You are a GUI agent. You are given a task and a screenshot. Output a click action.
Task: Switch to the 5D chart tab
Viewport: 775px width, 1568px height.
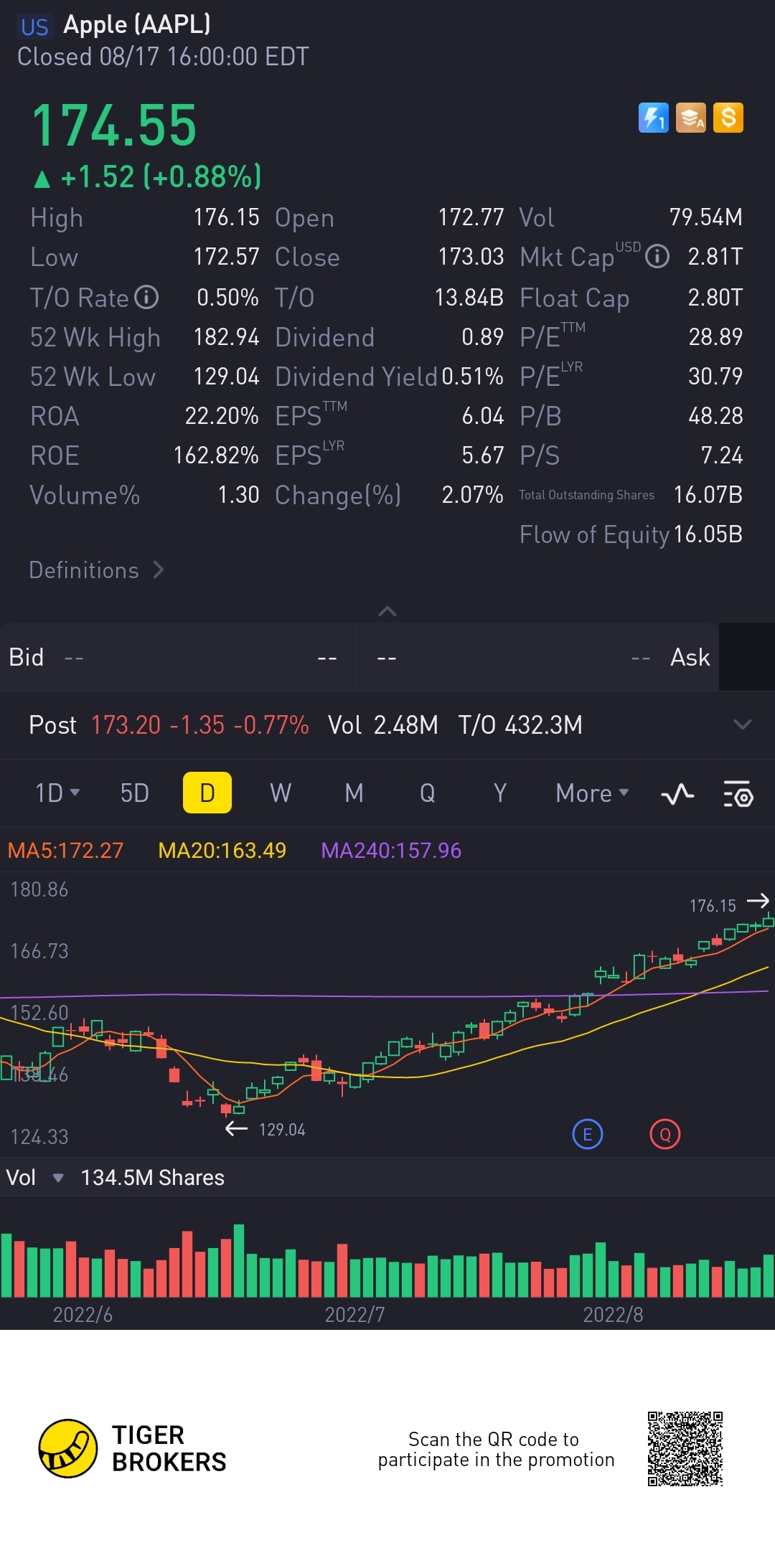(134, 793)
